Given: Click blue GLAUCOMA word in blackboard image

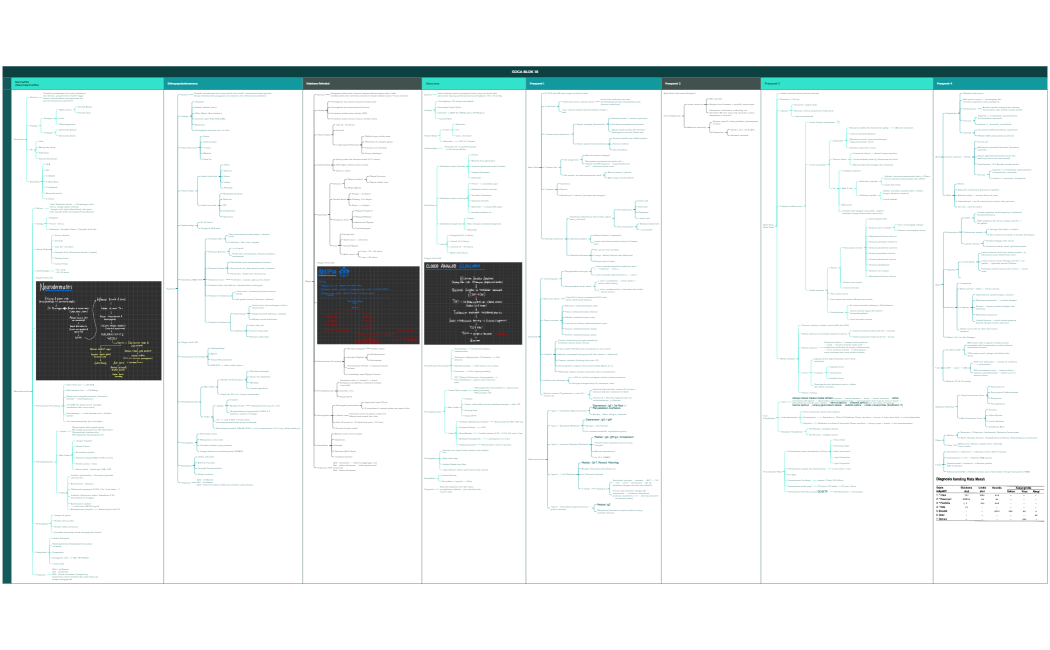Looking at the screenshot, I should [470, 267].
